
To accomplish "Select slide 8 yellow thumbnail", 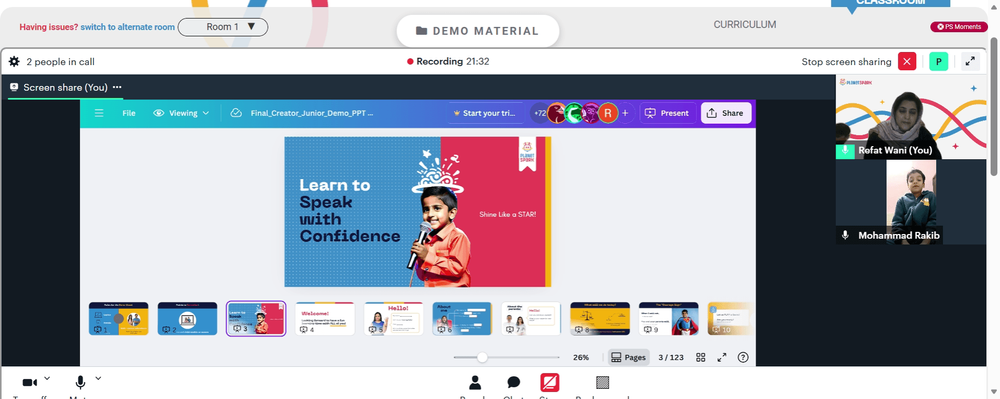I will coord(600,319).
